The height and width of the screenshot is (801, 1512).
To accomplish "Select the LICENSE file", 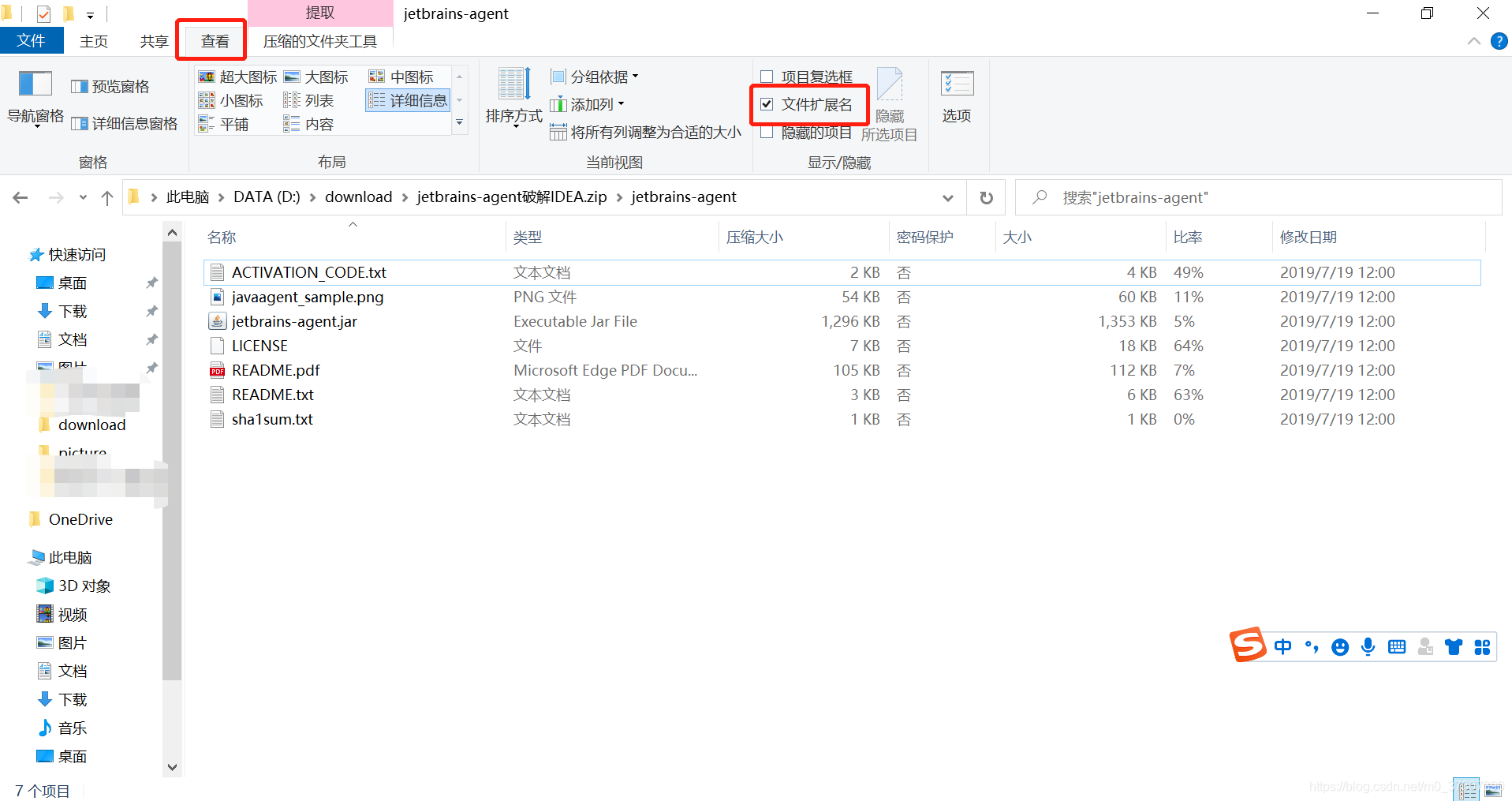I will pyautogui.click(x=842, y=346).
